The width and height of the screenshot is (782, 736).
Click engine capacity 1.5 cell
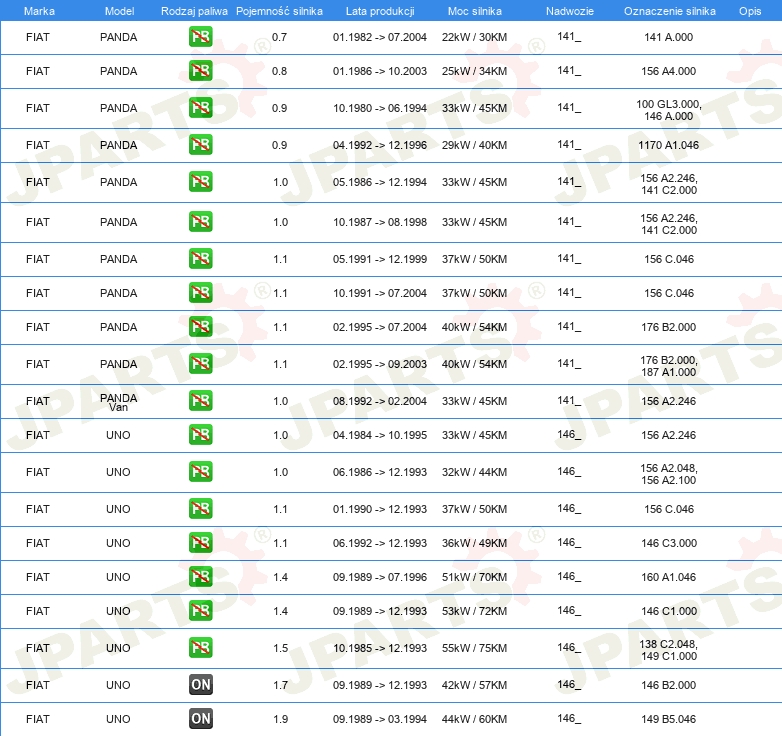(280, 648)
